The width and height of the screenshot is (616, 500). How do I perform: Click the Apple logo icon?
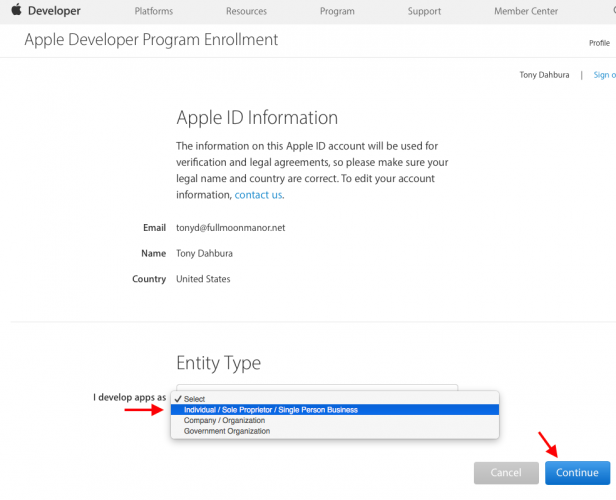pyautogui.click(x=16, y=9)
